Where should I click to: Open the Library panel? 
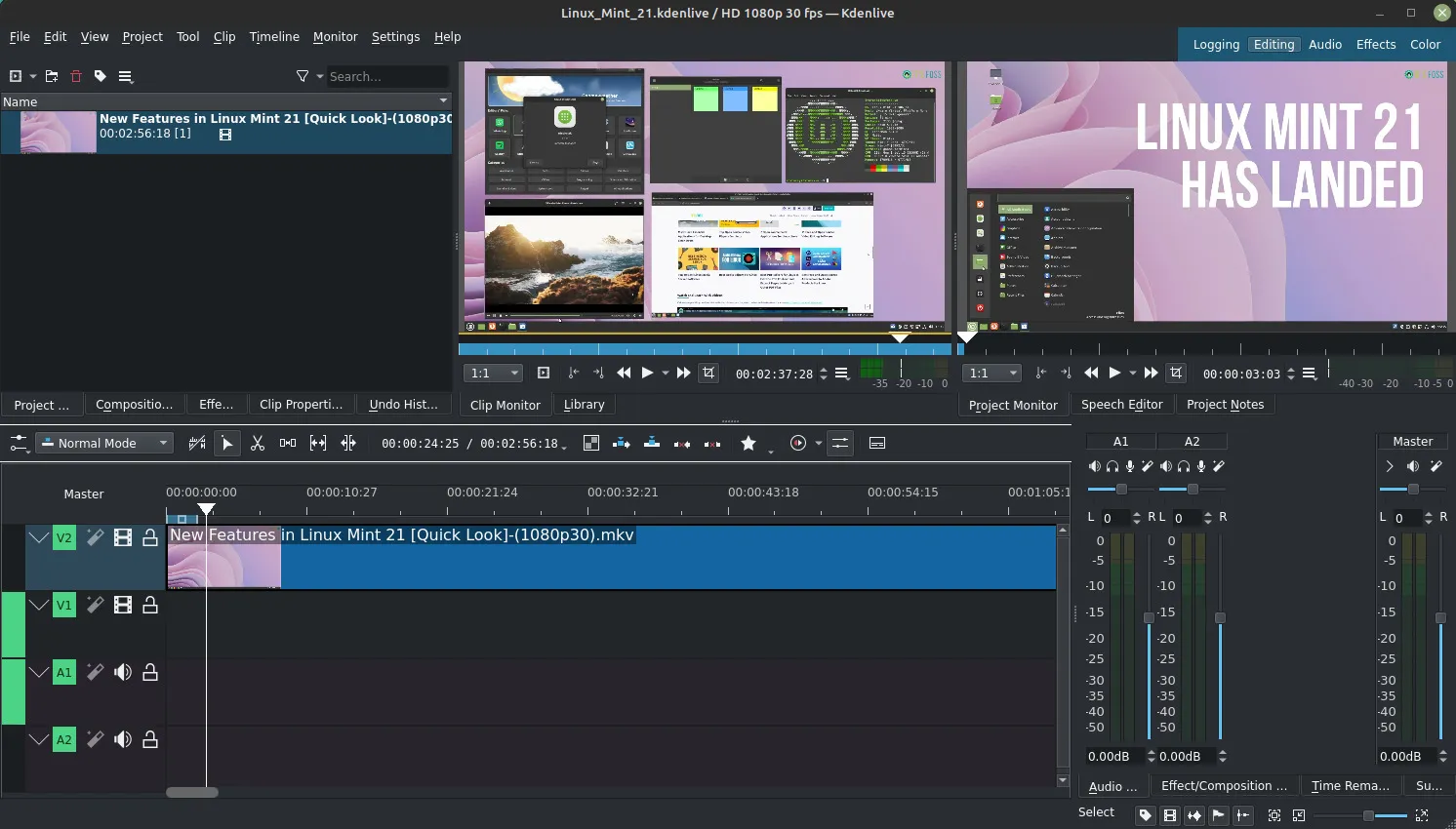tap(584, 405)
